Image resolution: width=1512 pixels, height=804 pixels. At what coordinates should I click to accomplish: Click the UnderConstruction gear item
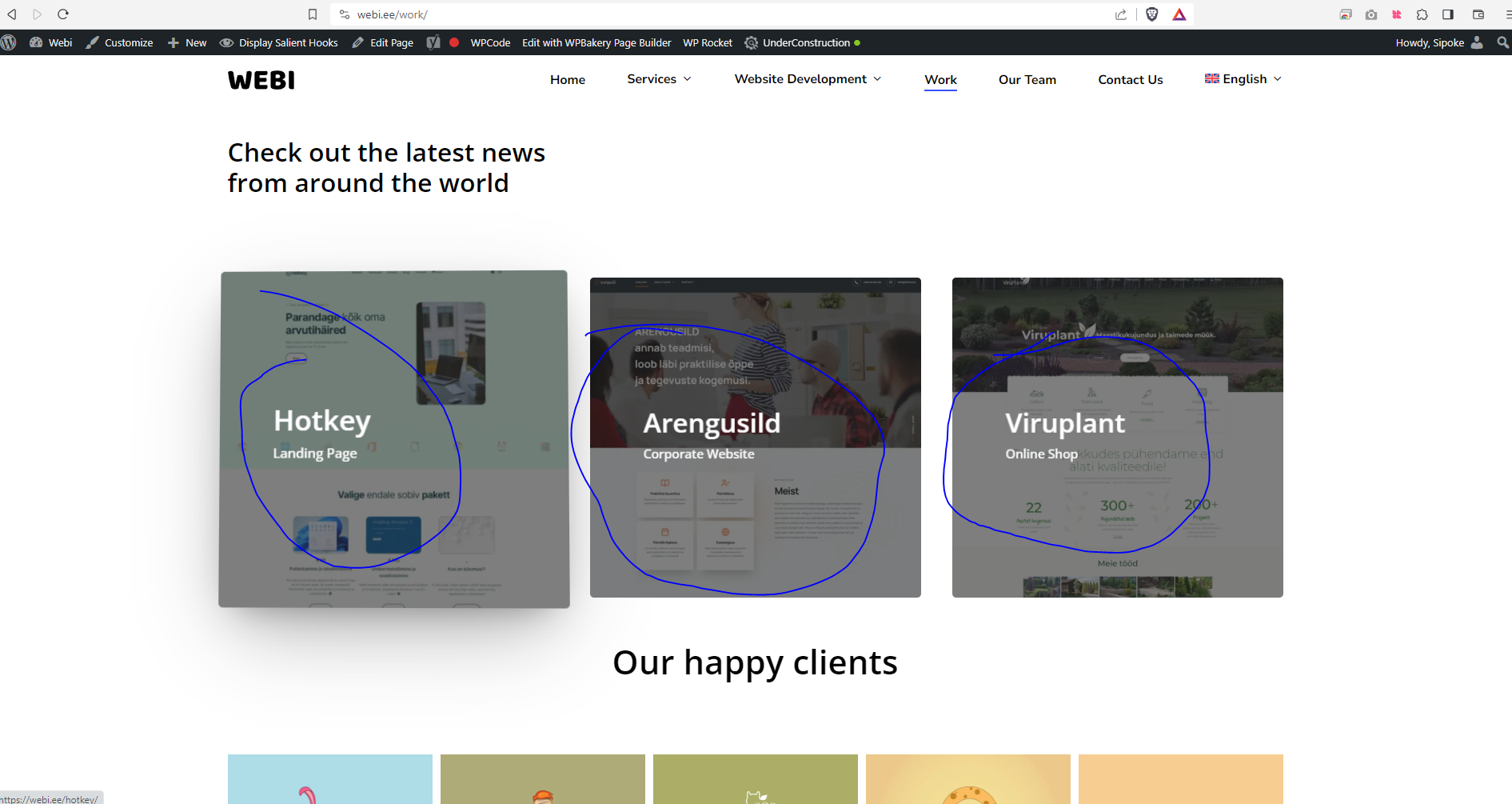[802, 42]
